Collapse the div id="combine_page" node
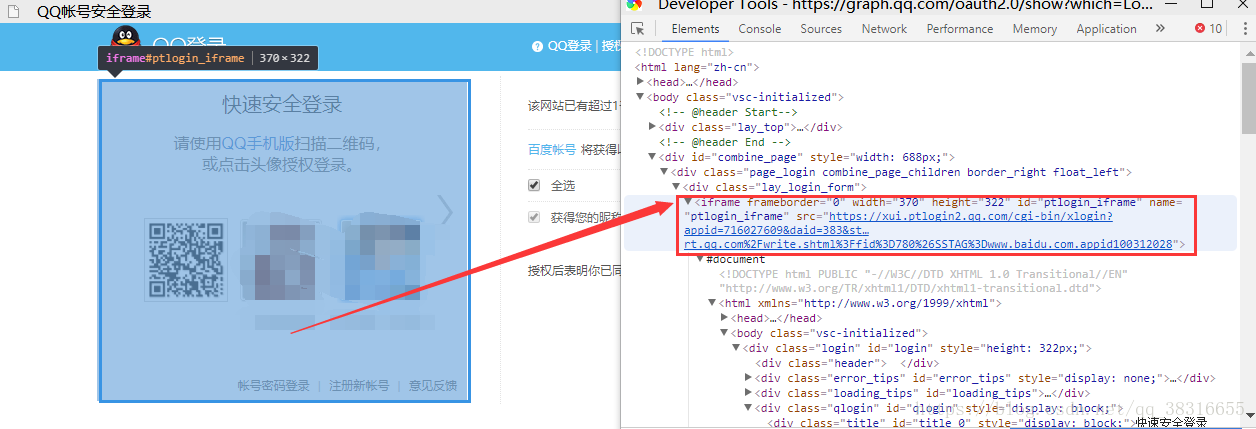Image resolution: width=1256 pixels, height=429 pixels. 653,157
